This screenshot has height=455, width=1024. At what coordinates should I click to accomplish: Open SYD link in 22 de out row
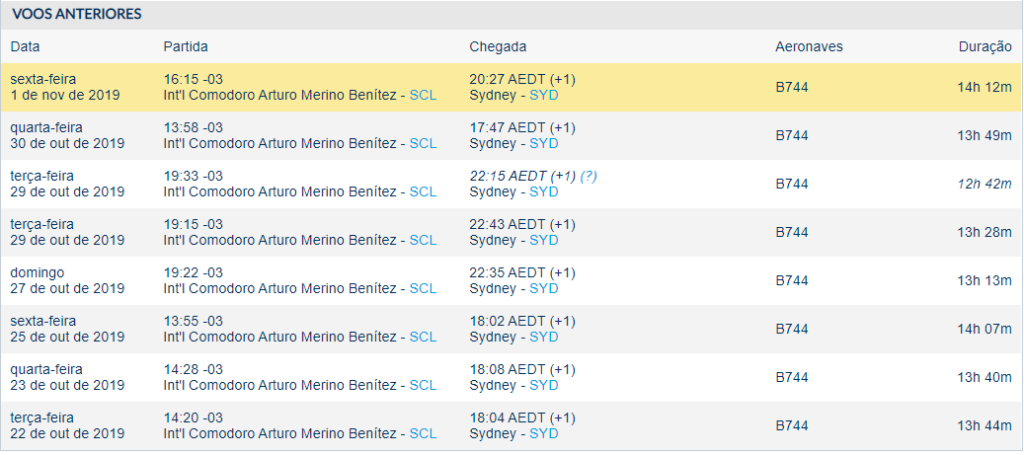543,433
